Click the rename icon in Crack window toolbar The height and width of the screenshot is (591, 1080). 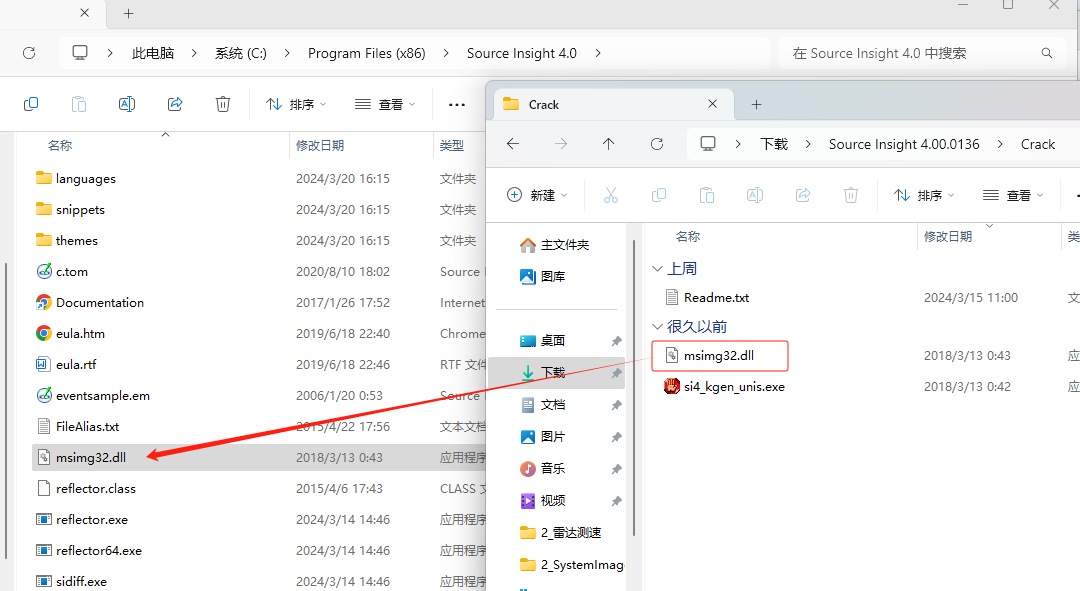[755, 196]
